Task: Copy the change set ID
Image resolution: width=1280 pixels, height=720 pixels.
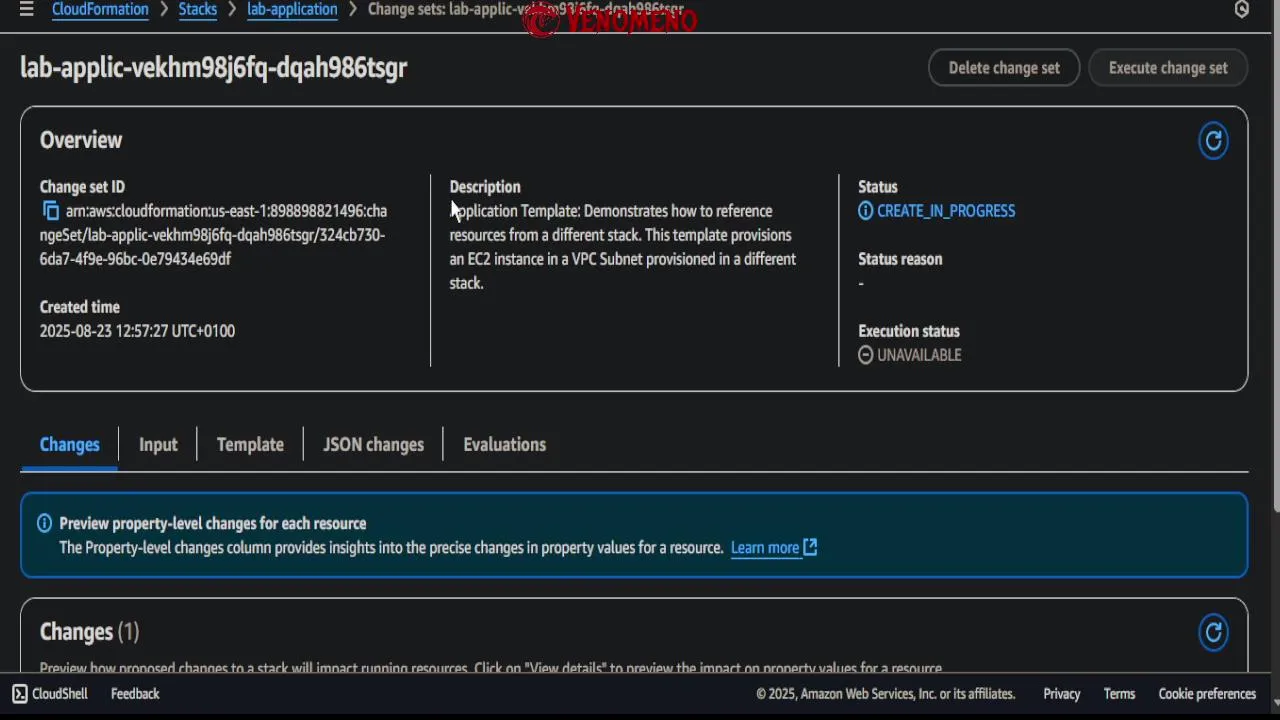Action: point(50,211)
